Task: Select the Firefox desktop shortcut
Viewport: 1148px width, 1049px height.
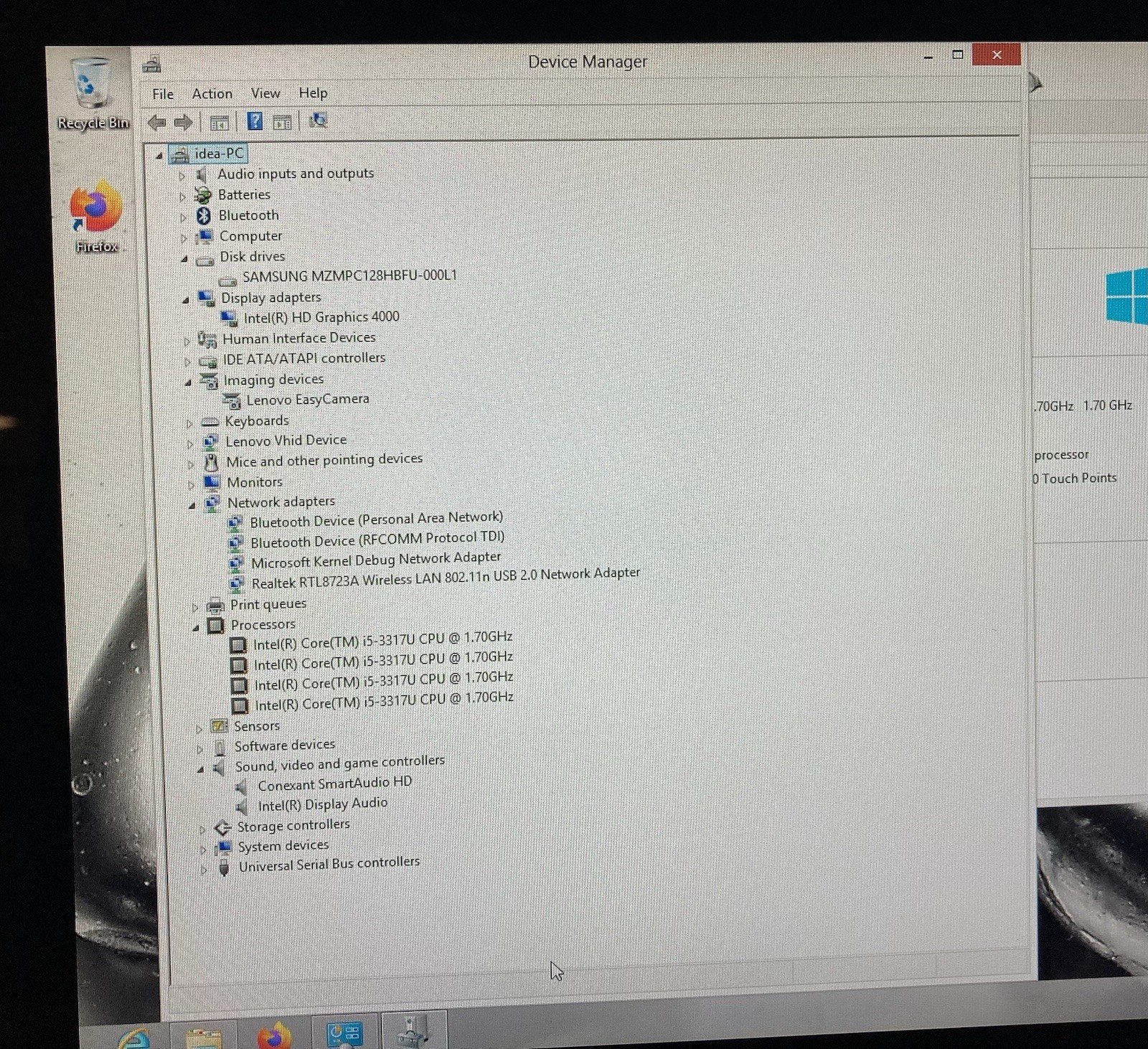Action: (95, 217)
